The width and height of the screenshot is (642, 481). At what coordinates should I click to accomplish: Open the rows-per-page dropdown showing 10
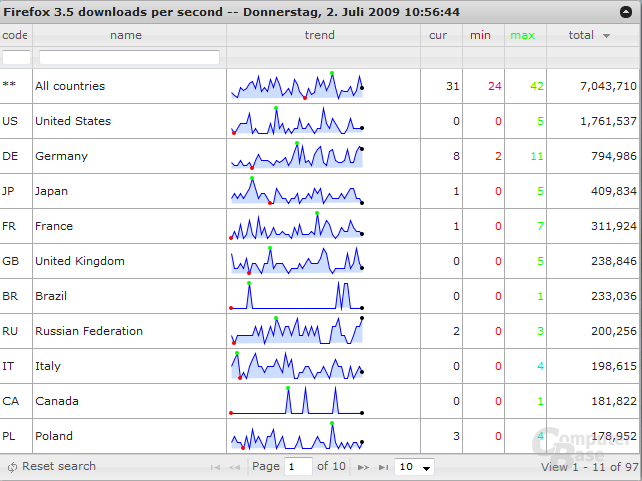point(414,467)
